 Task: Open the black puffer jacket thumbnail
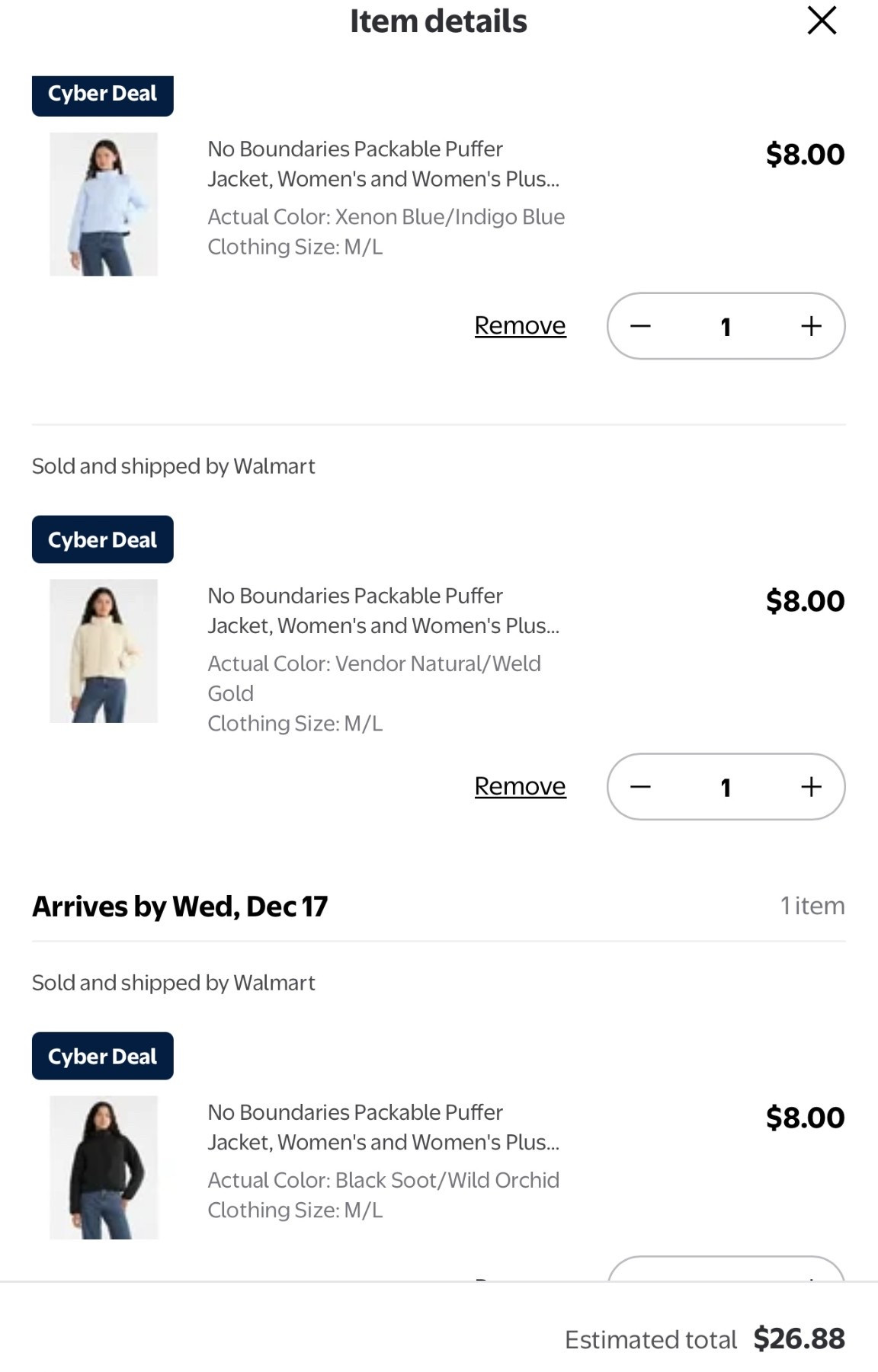[x=104, y=1167]
